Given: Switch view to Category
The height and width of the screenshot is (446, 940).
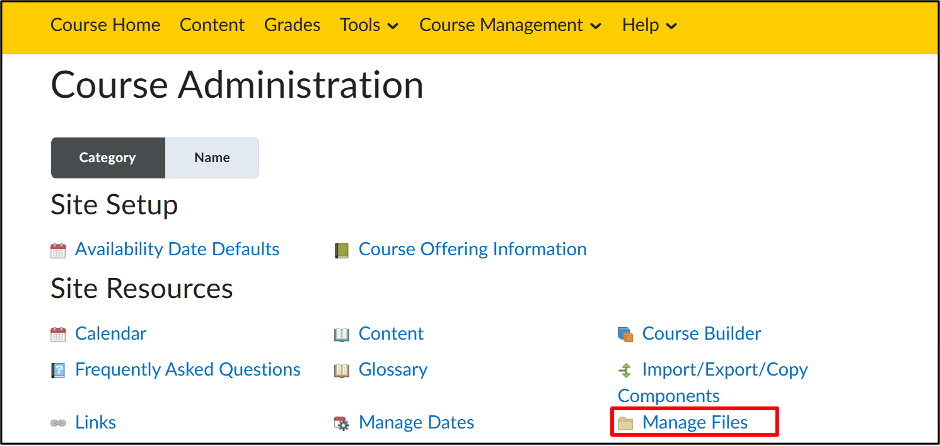Looking at the screenshot, I should [x=107, y=158].
